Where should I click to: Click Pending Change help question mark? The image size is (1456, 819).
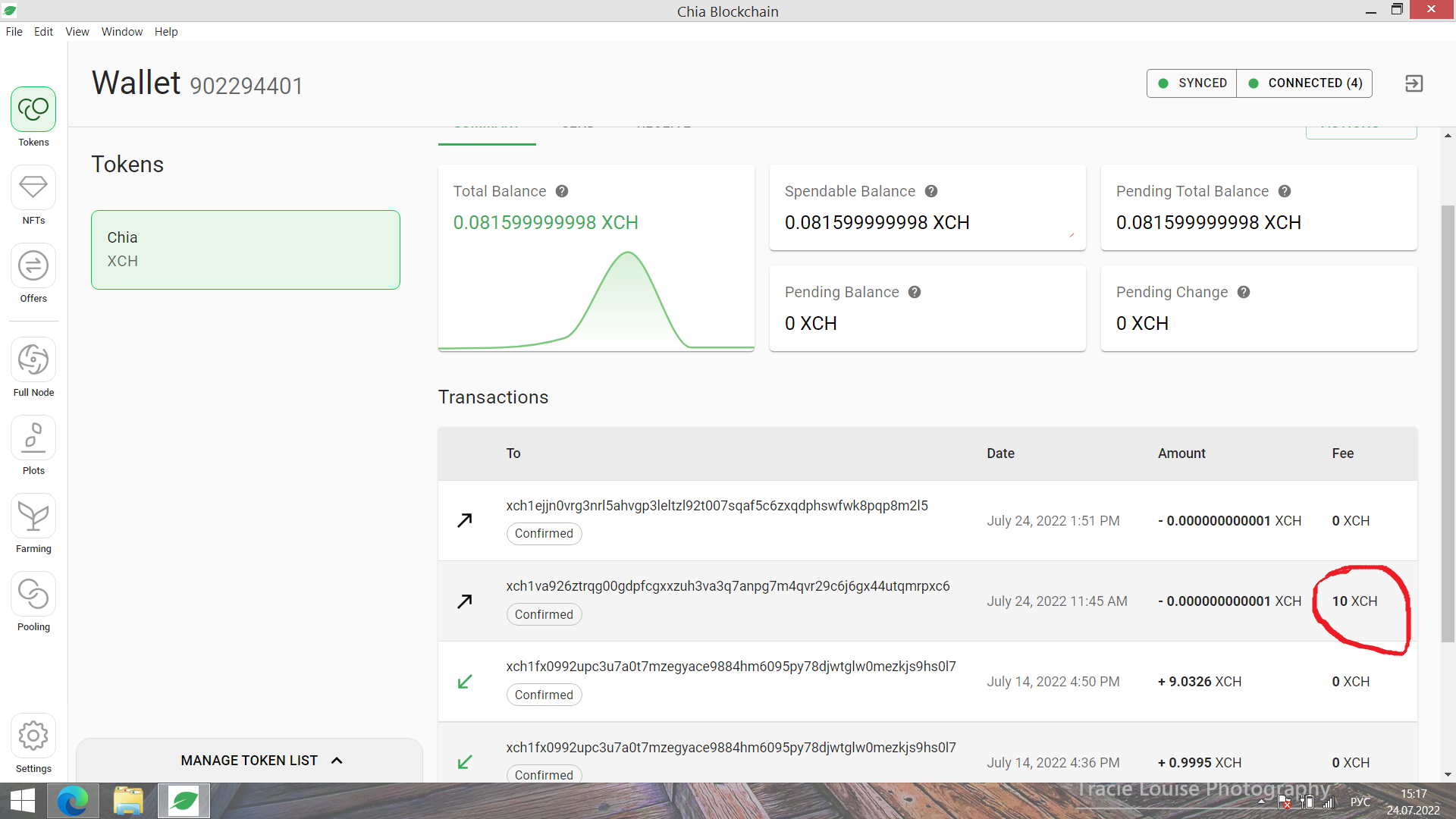pos(1244,292)
